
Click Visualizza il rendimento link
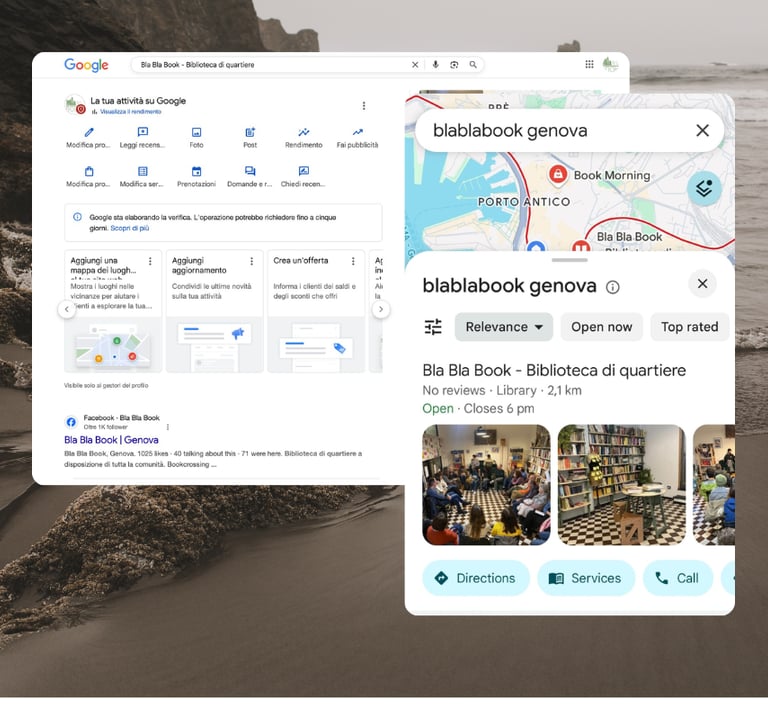(130, 112)
